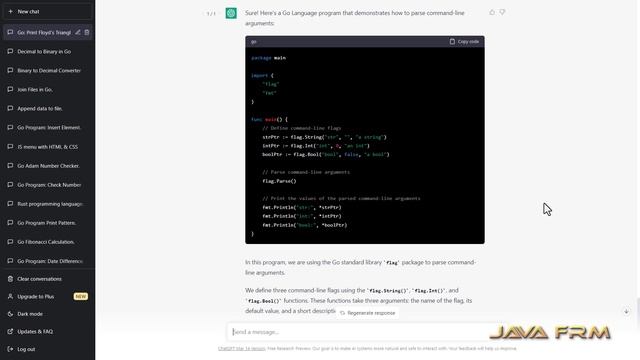Open Updates & FAQ
This screenshot has width=640, height=360.
(47, 331)
